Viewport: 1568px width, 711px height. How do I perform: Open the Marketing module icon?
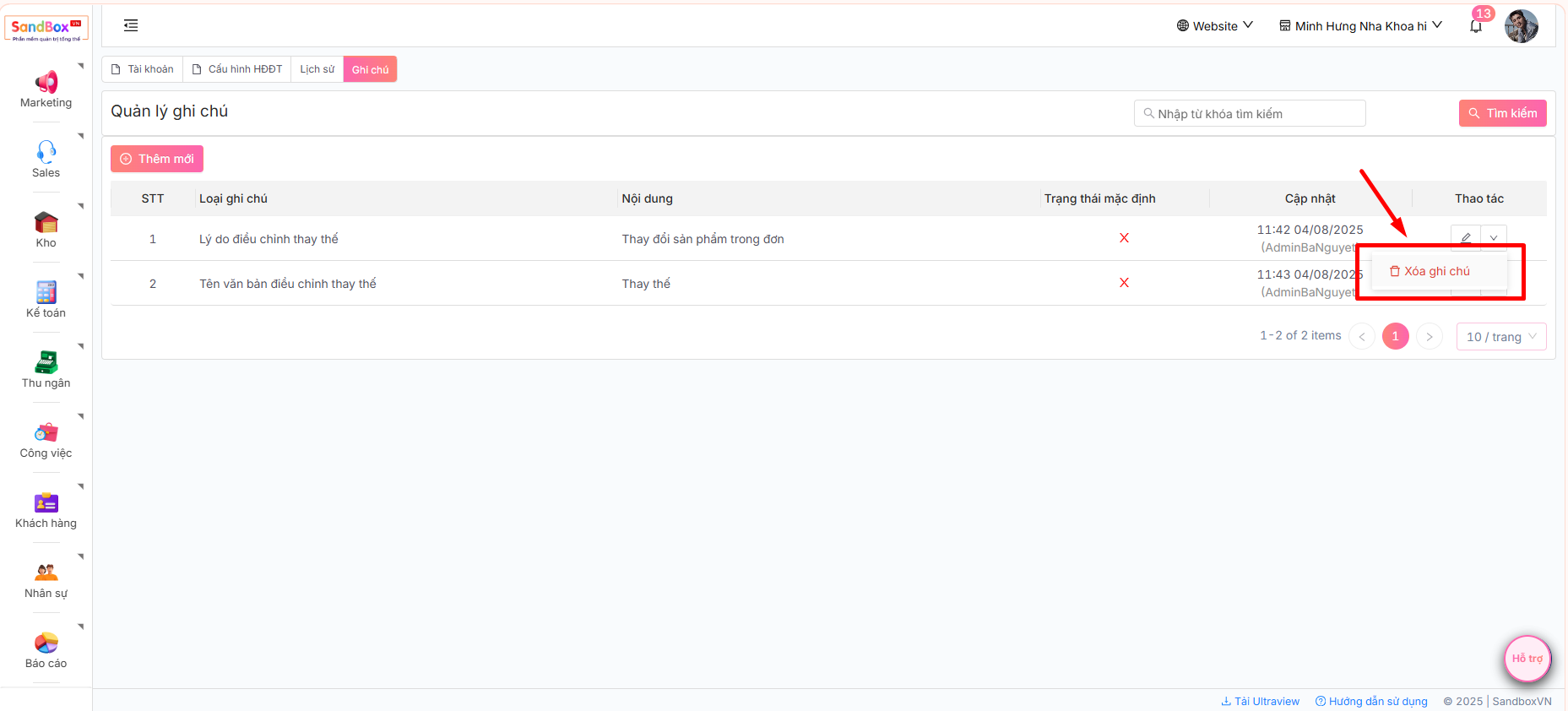pyautogui.click(x=46, y=83)
